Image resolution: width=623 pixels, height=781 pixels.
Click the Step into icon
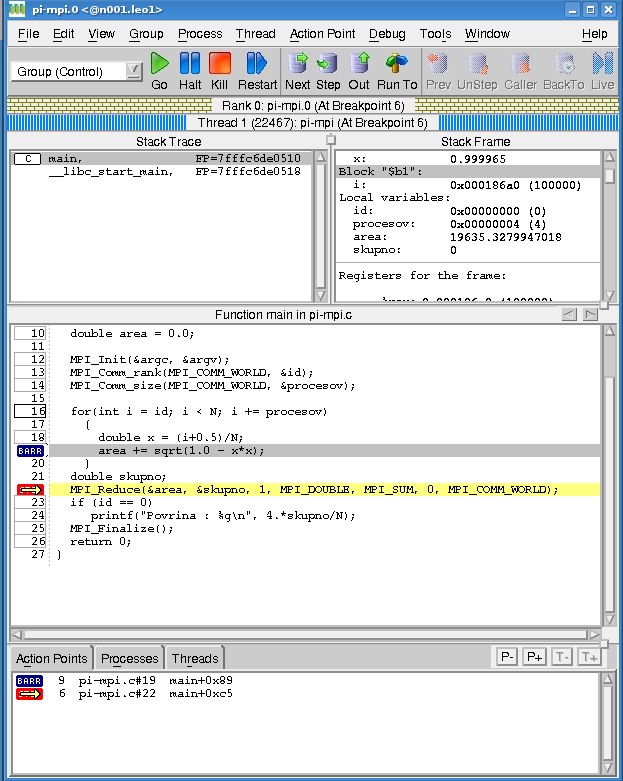click(328, 64)
